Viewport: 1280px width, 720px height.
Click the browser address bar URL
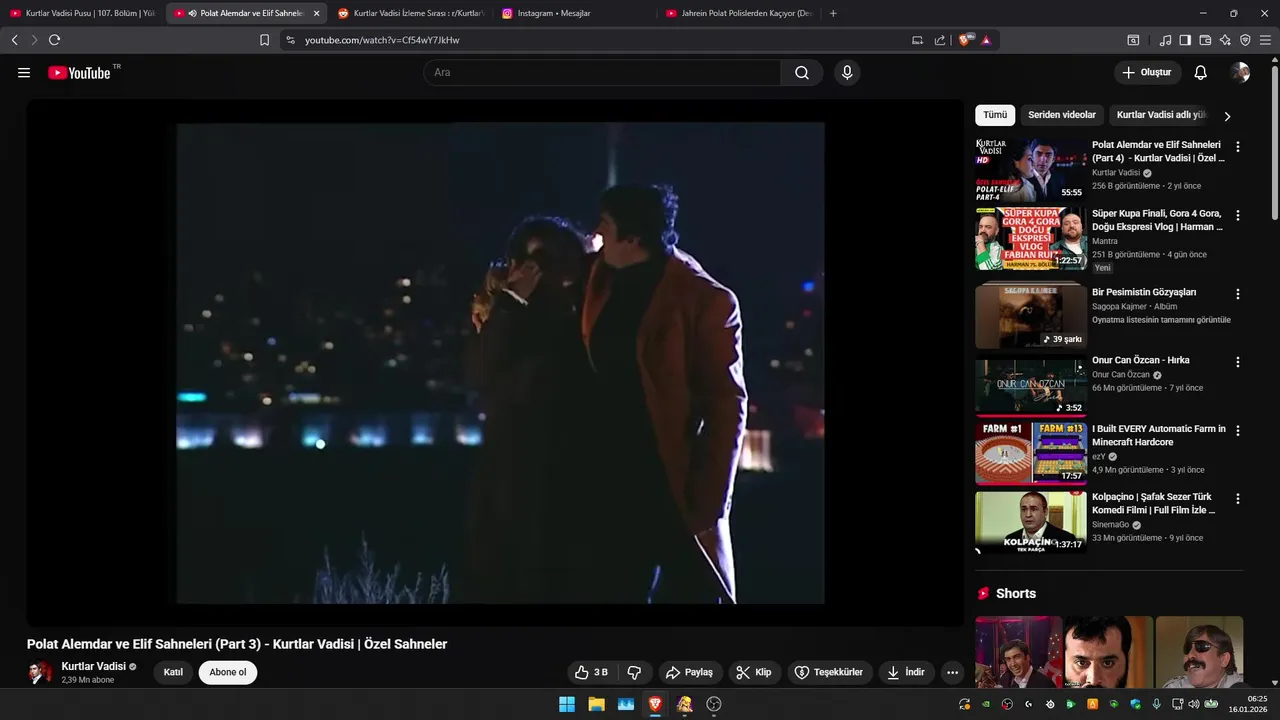382,40
